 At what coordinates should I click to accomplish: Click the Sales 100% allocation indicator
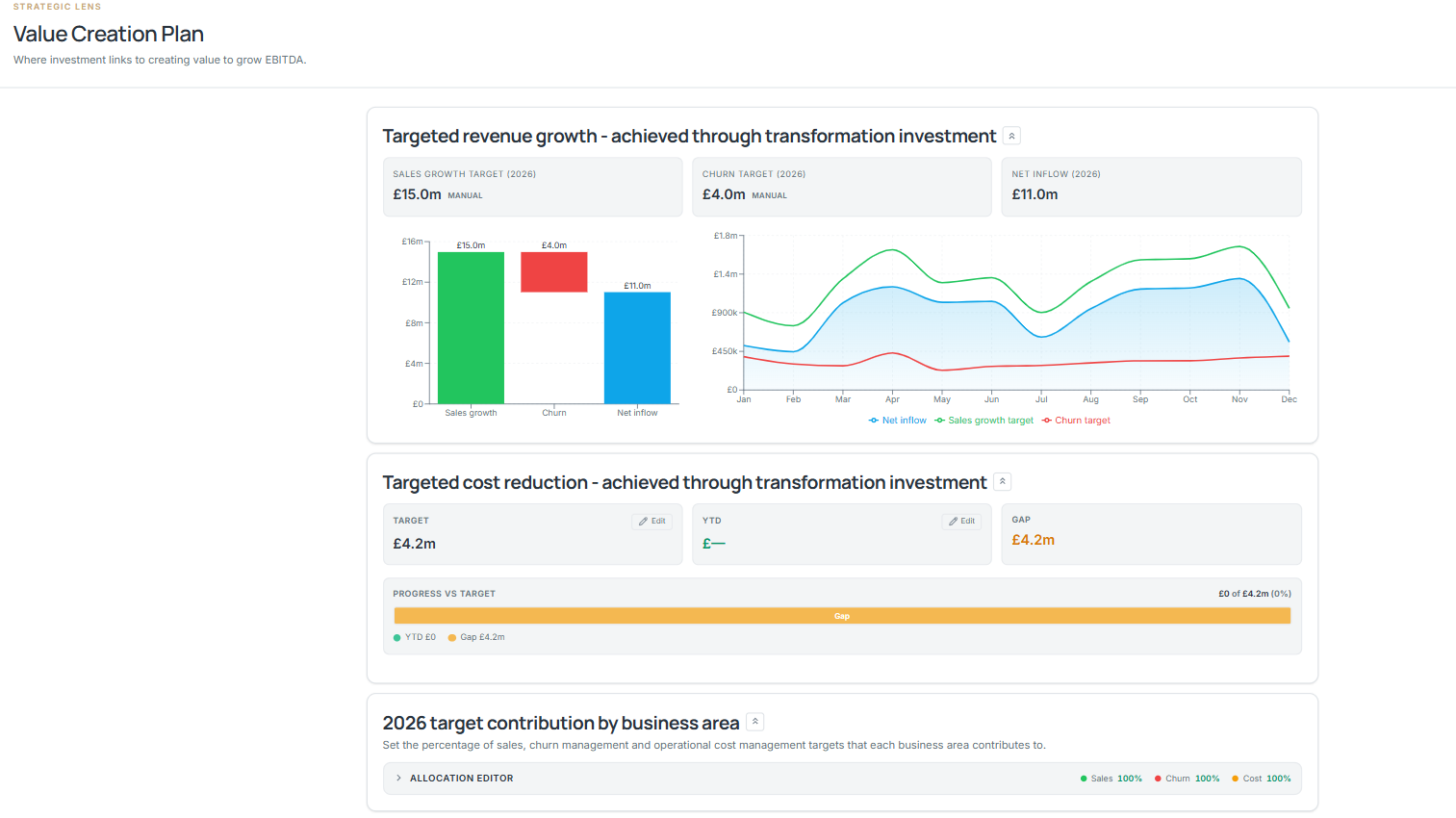(1111, 779)
